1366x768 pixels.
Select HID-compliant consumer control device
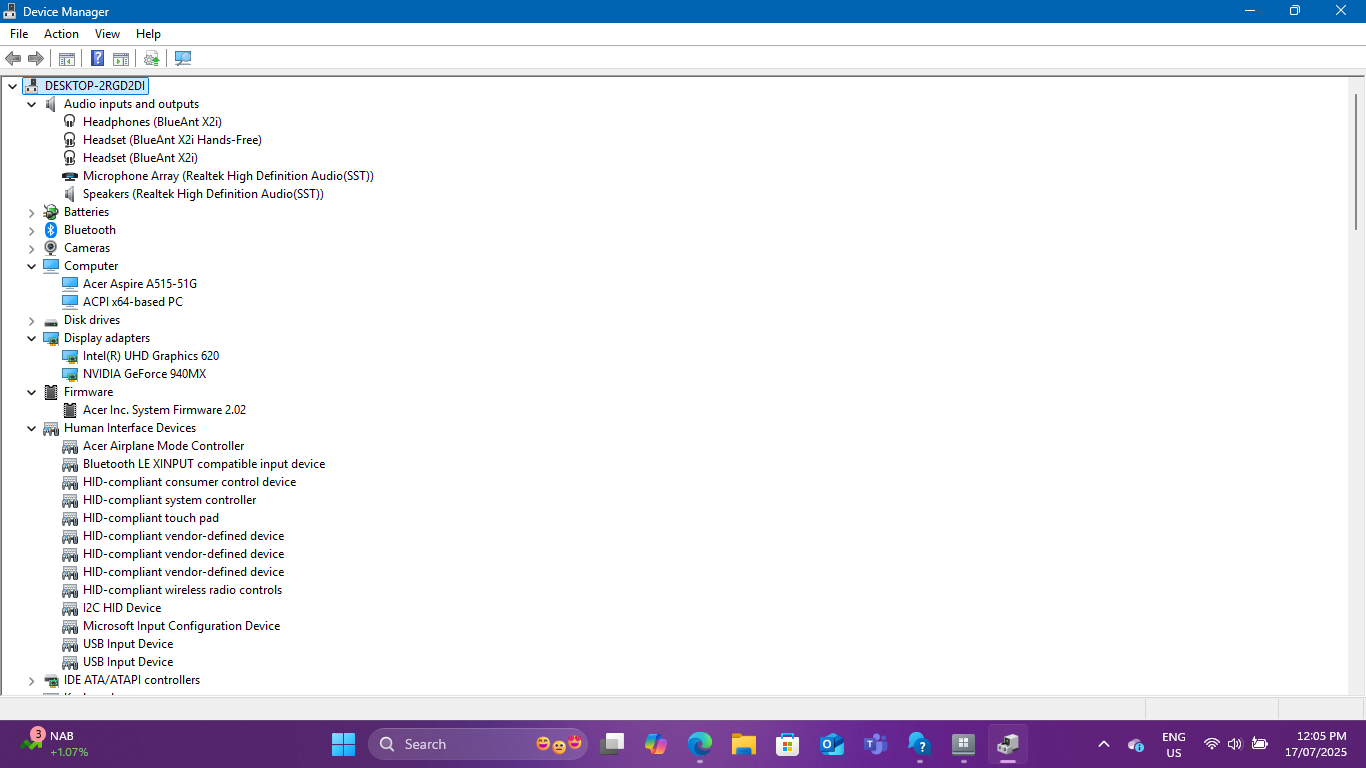coord(189,482)
